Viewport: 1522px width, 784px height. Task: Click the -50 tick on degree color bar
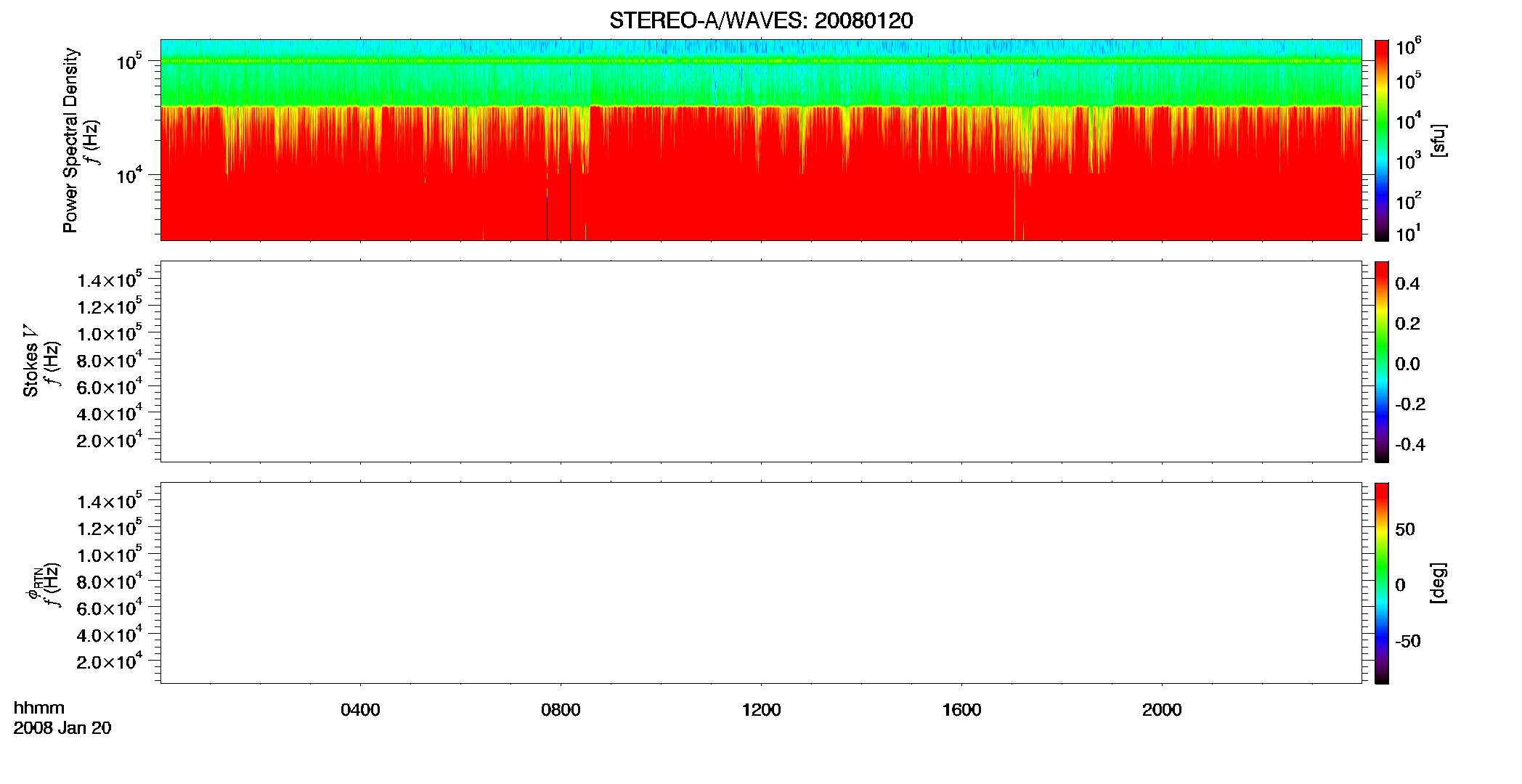[1408, 642]
